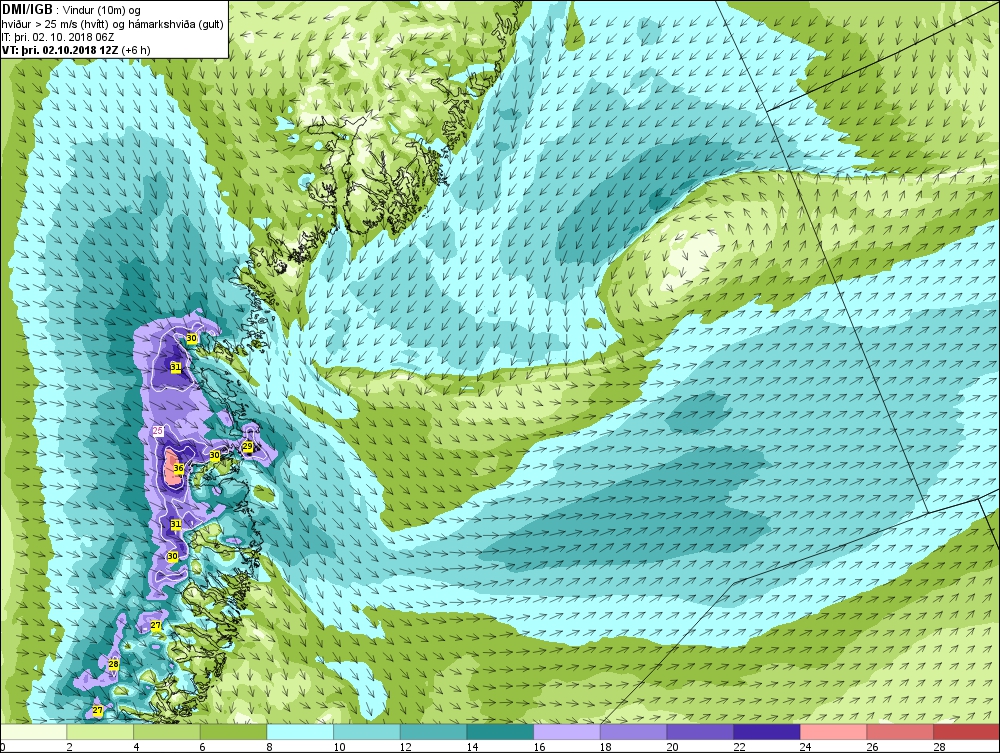Click the yellow '36' maximum gust label
The width and height of the screenshot is (1000, 753).
pyautogui.click(x=179, y=468)
